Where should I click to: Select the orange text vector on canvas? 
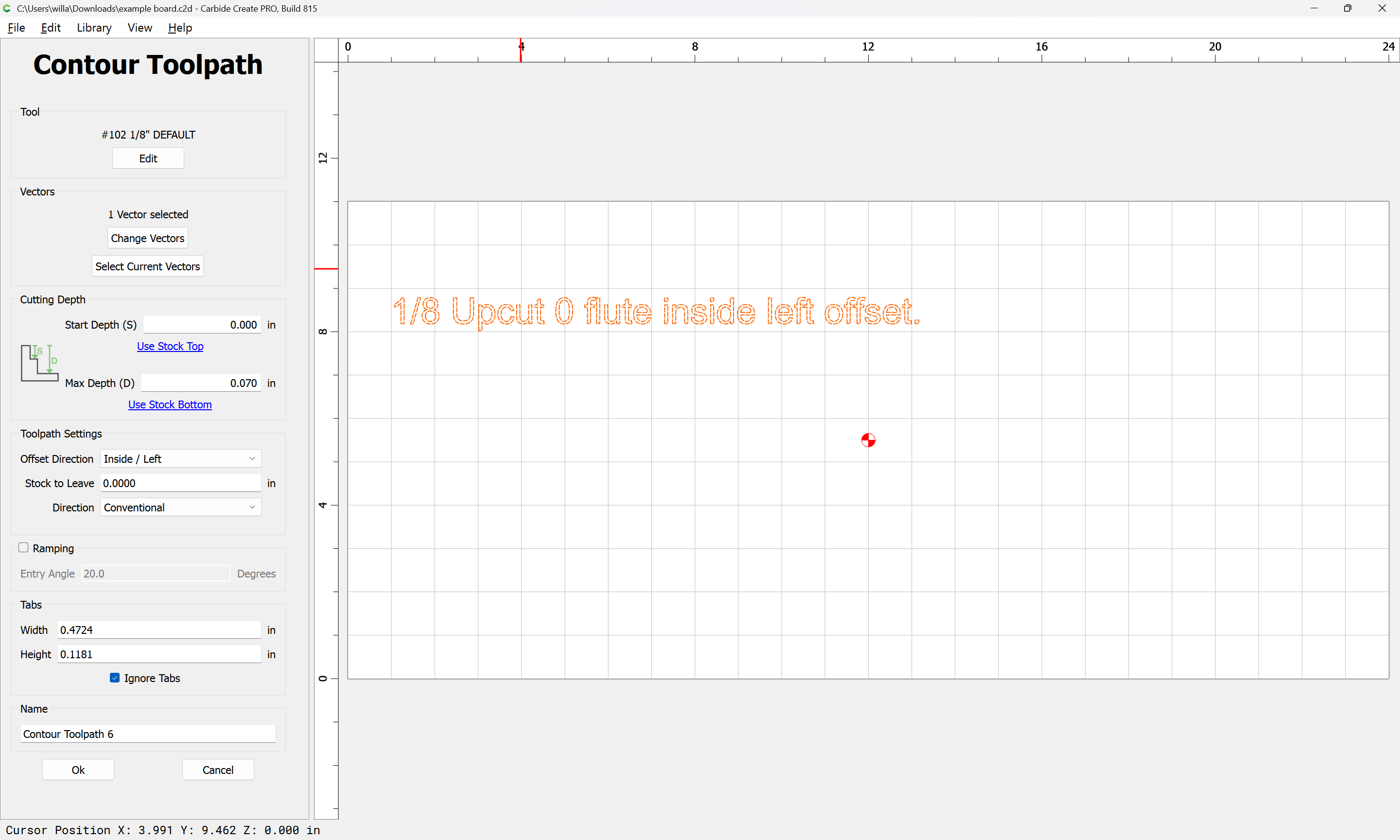point(656,312)
